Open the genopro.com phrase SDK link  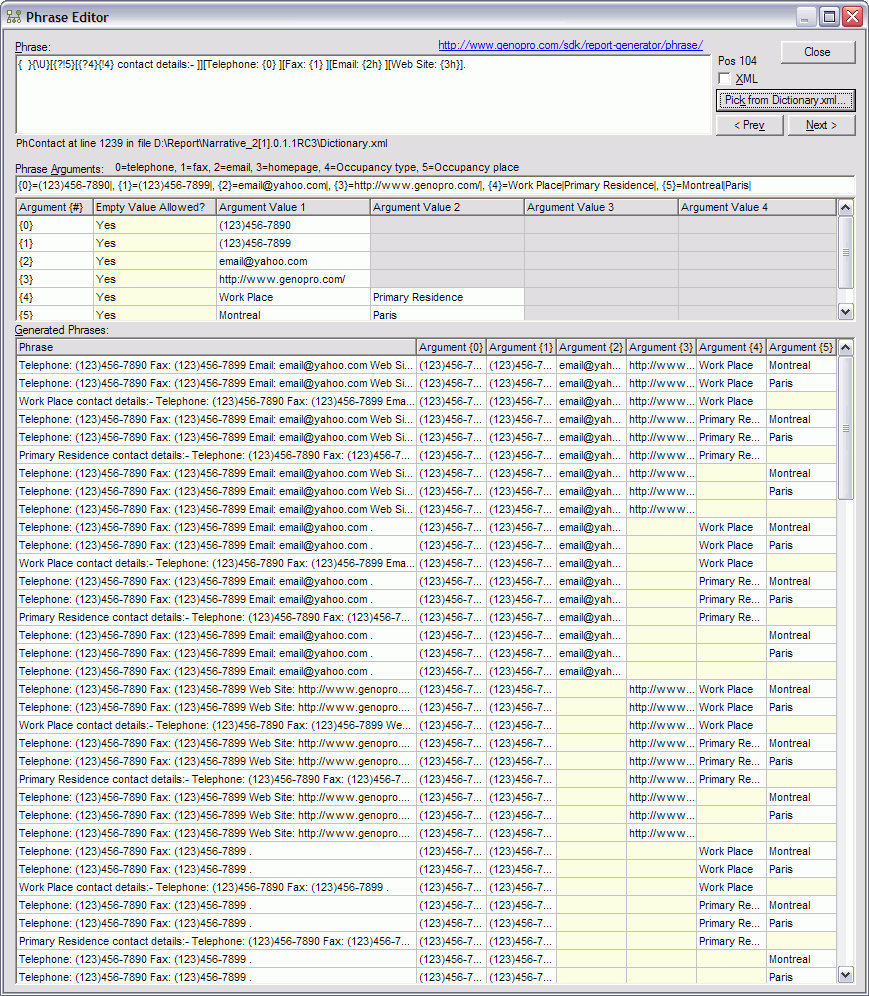pyautogui.click(x=570, y=45)
